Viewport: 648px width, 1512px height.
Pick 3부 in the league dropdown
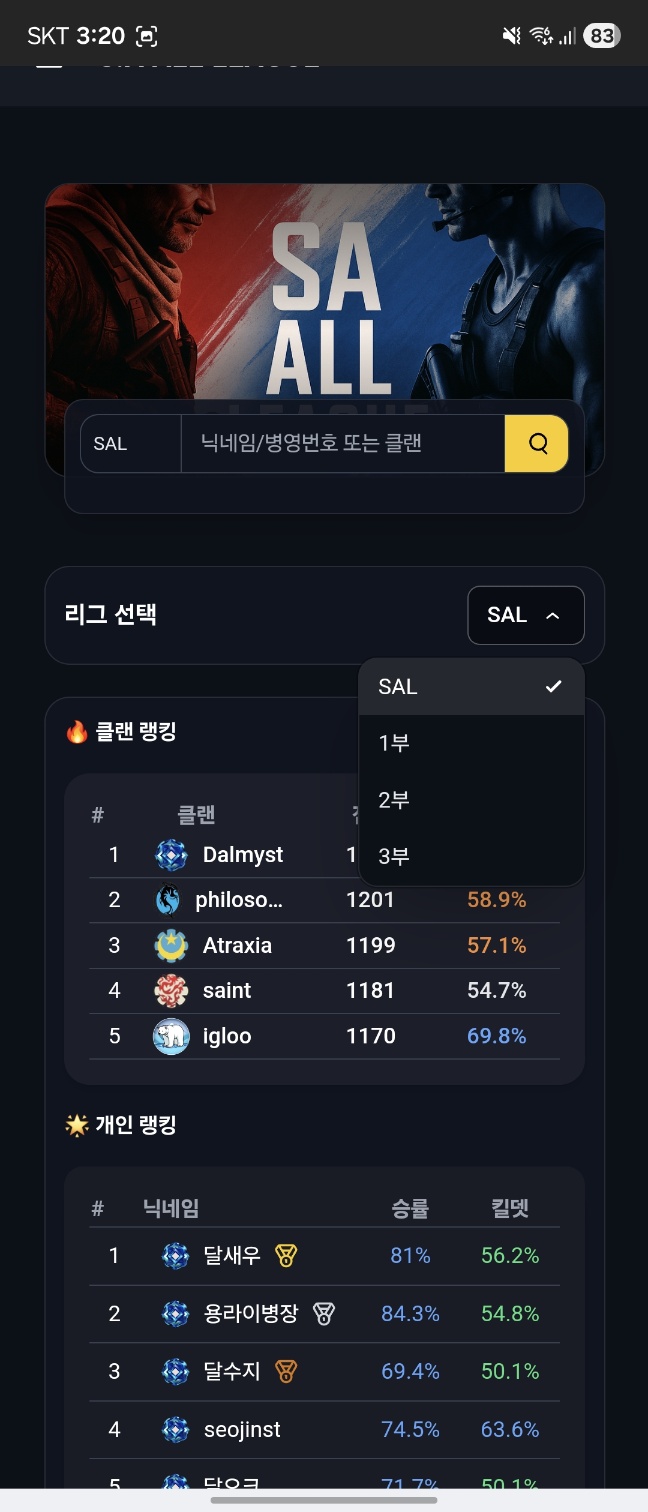point(470,857)
